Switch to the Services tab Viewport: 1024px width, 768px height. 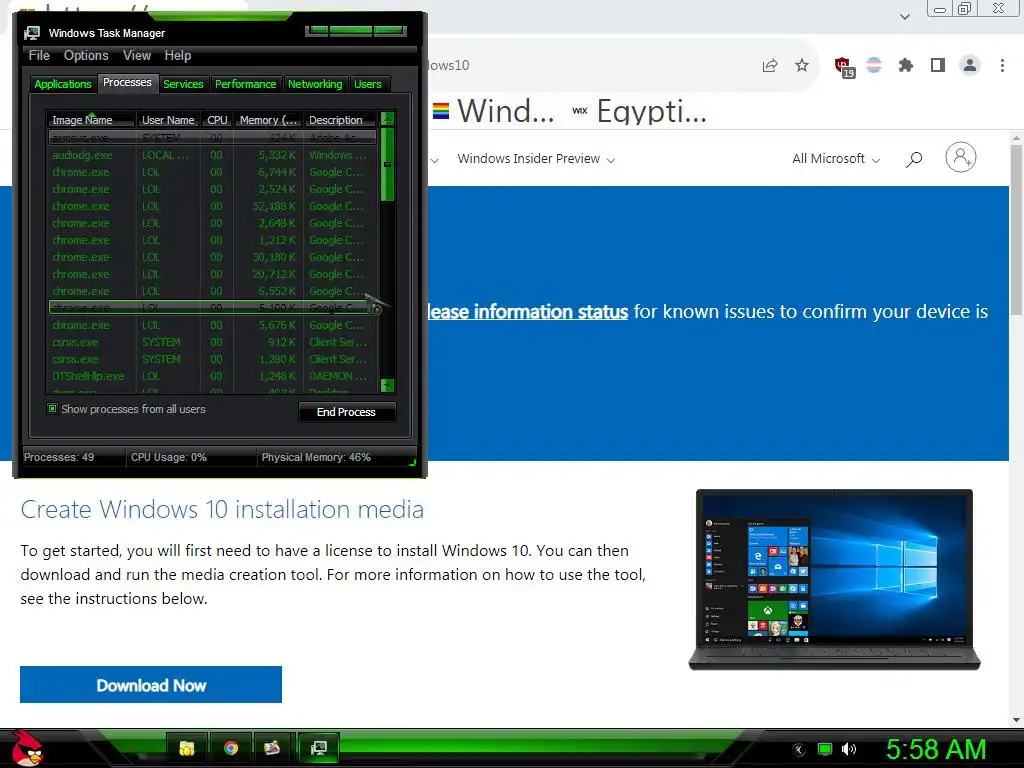183,84
